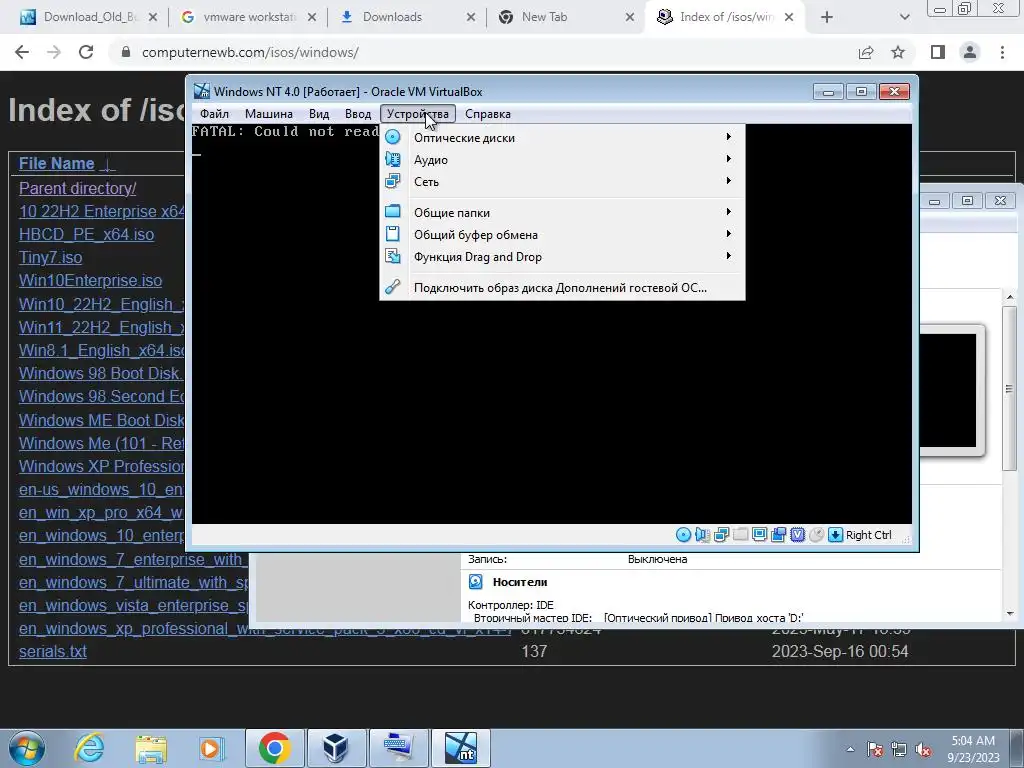Reload the computernewb page
Viewport: 1024px width, 768px height.
pos(86,52)
